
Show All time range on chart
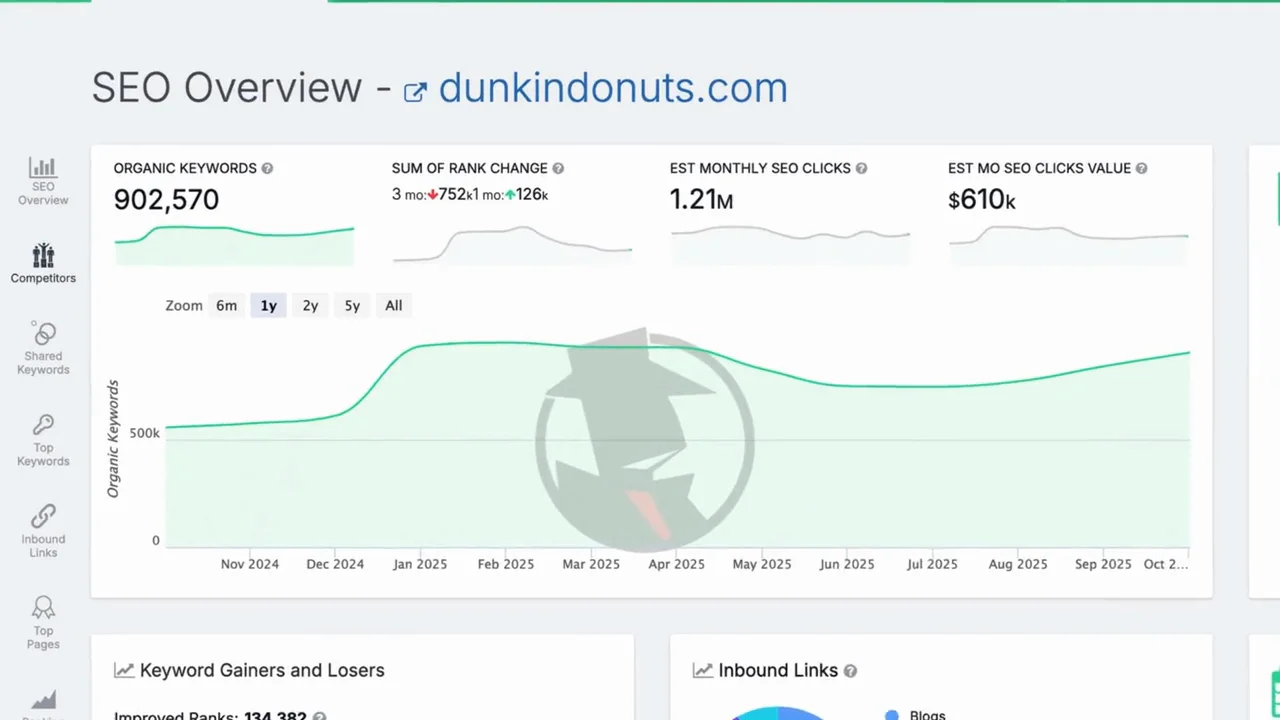click(394, 306)
